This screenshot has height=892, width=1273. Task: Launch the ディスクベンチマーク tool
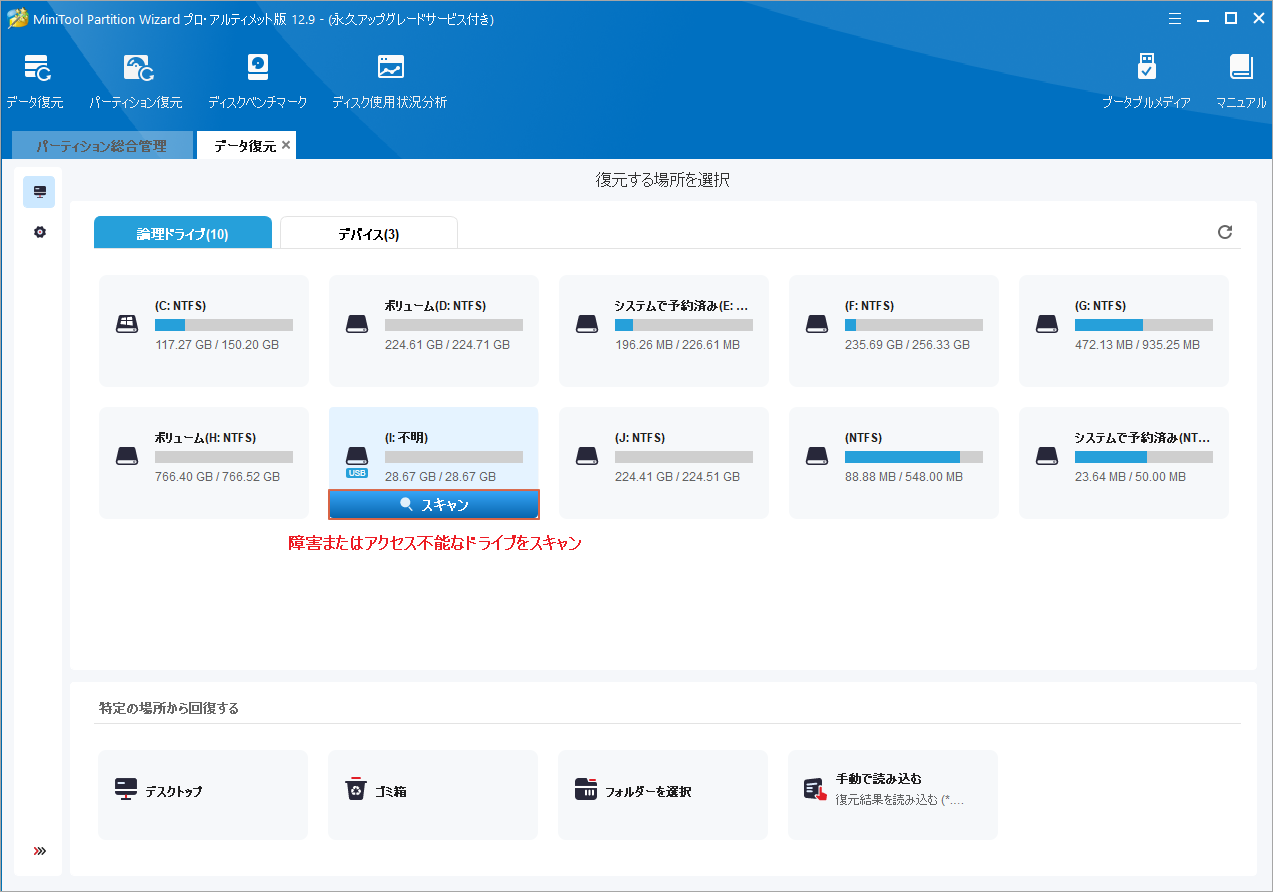coord(258,68)
